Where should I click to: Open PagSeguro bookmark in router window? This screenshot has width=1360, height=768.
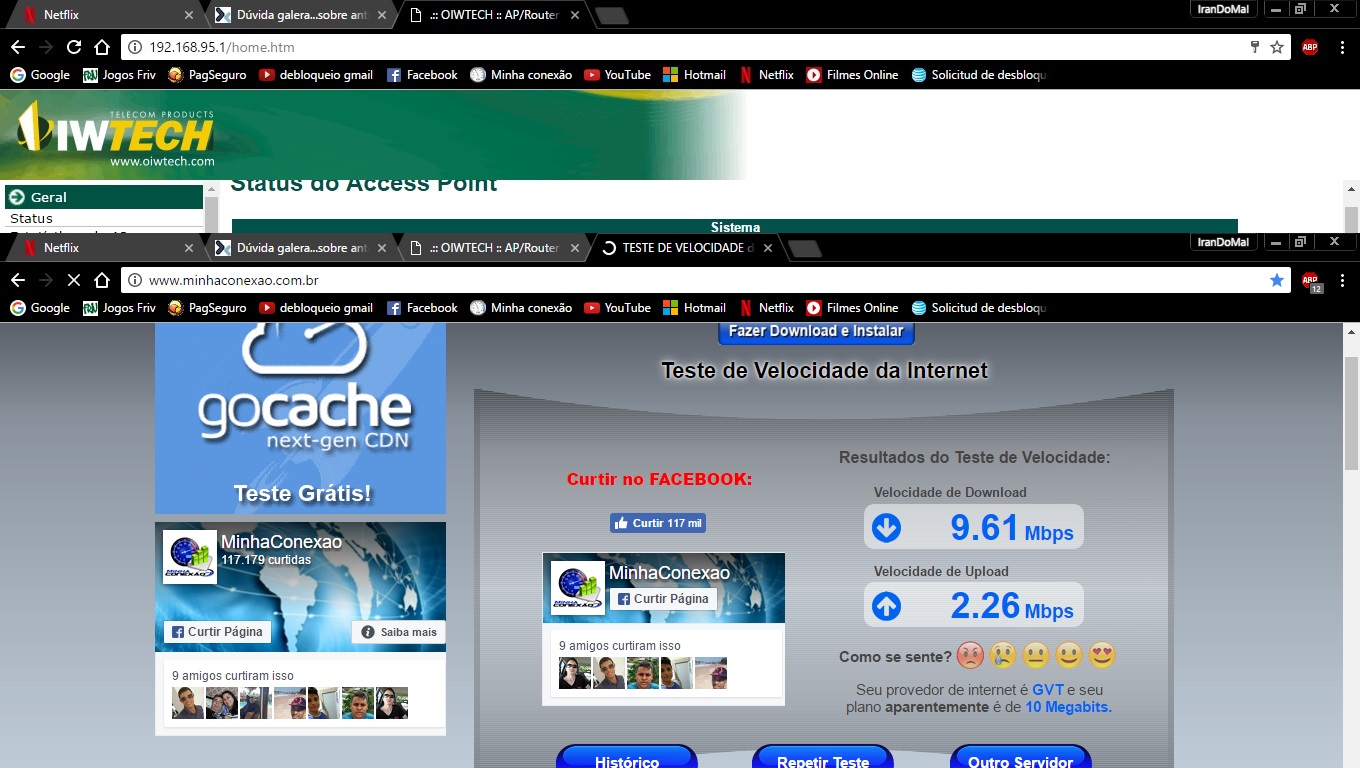(207, 75)
